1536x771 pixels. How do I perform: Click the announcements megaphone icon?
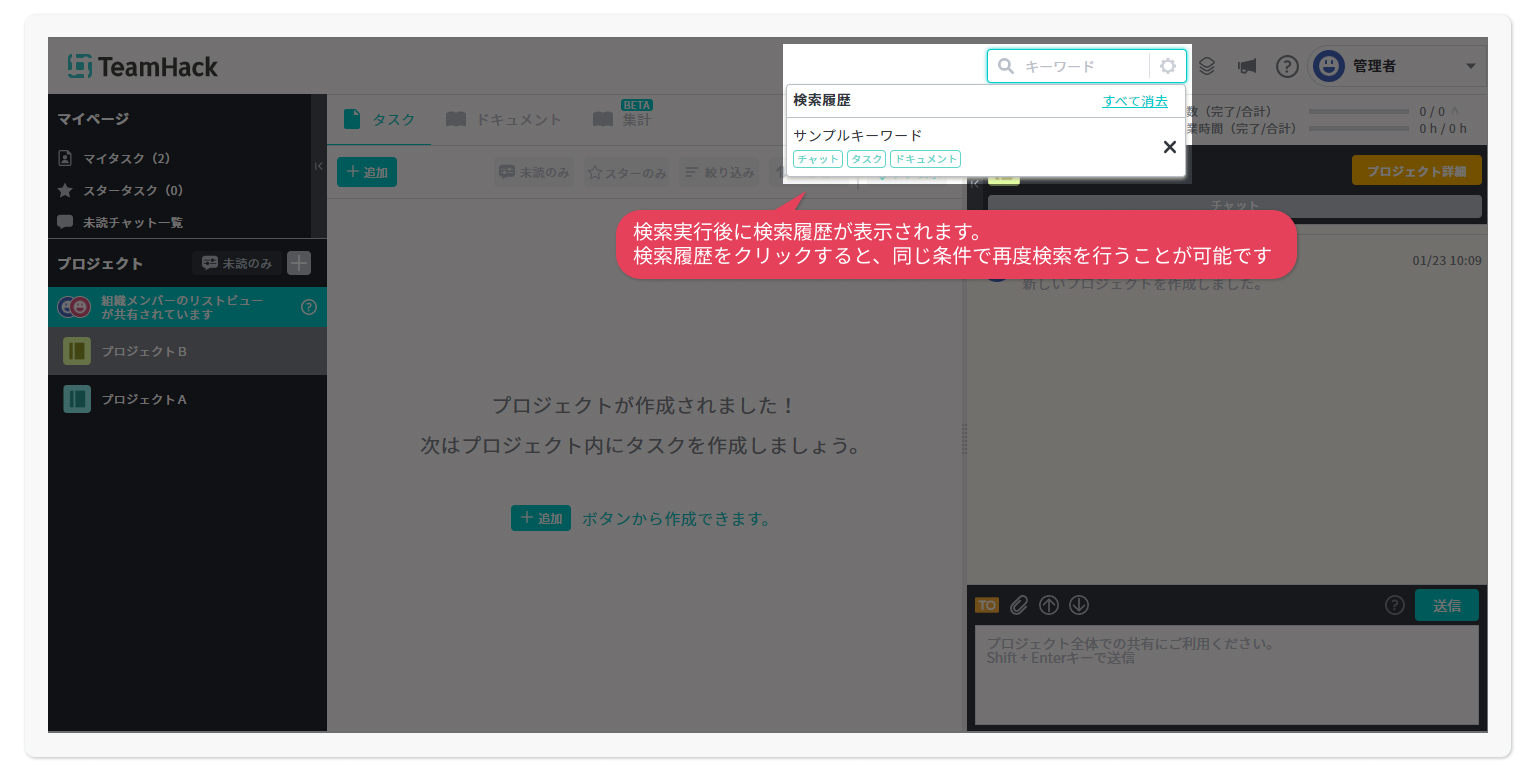point(1247,67)
